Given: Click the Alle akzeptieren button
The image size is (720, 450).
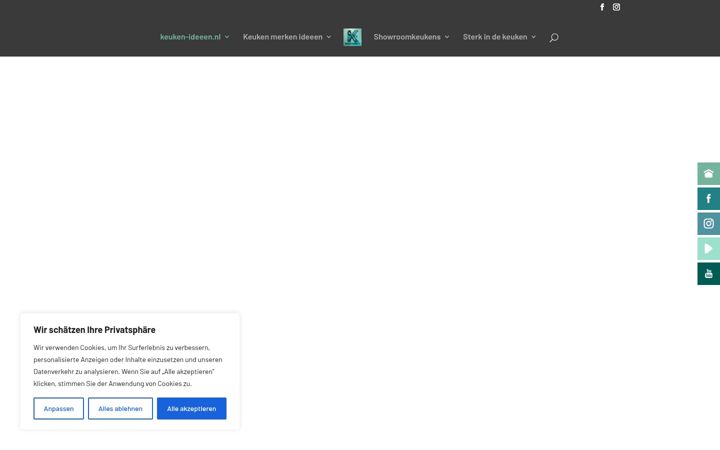Looking at the screenshot, I should click(x=191, y=409).
